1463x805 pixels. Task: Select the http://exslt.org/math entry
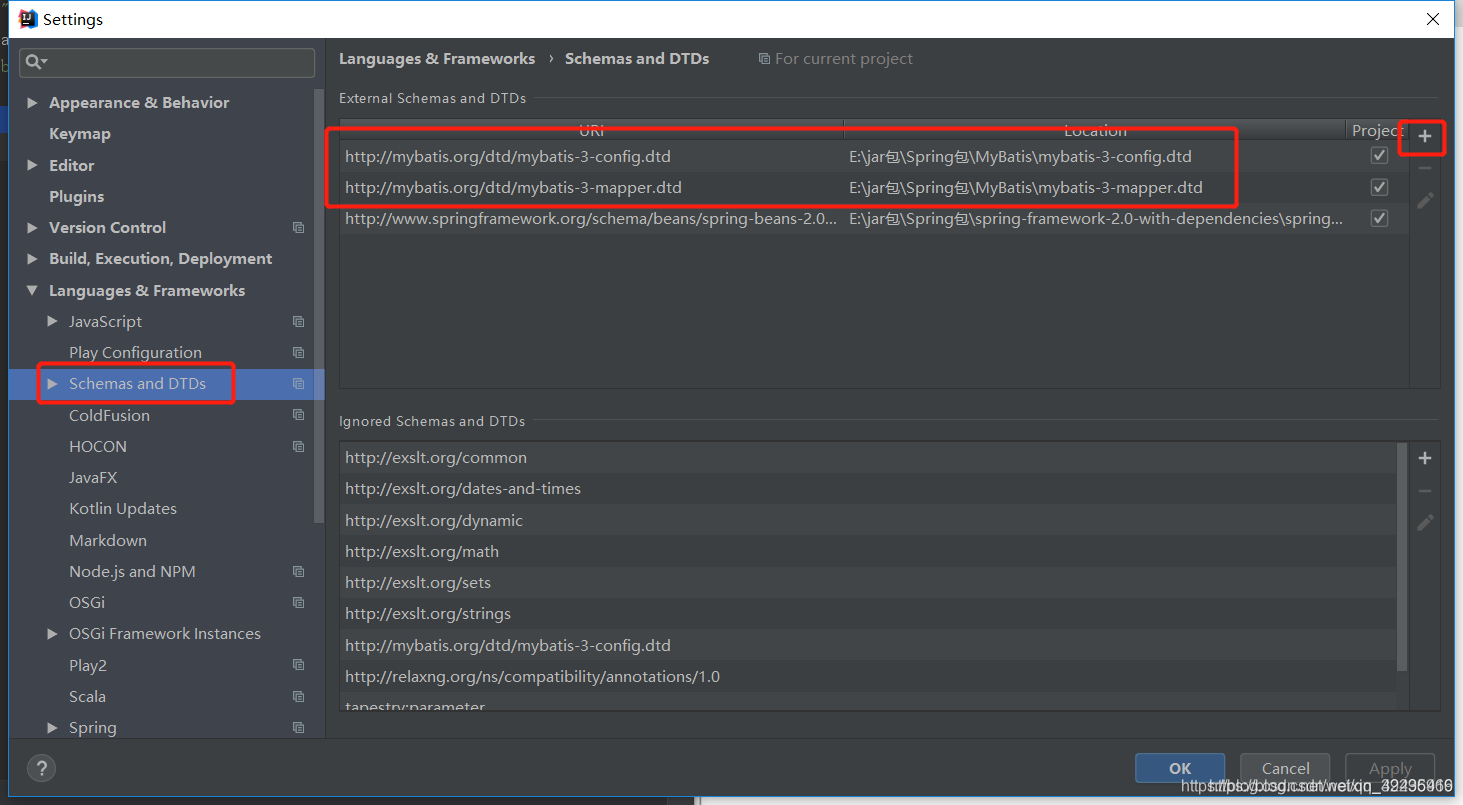pos(868,552)
